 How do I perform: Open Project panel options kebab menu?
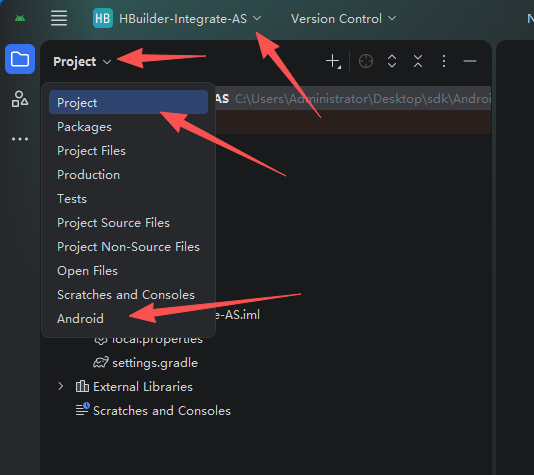coord(444,61)
